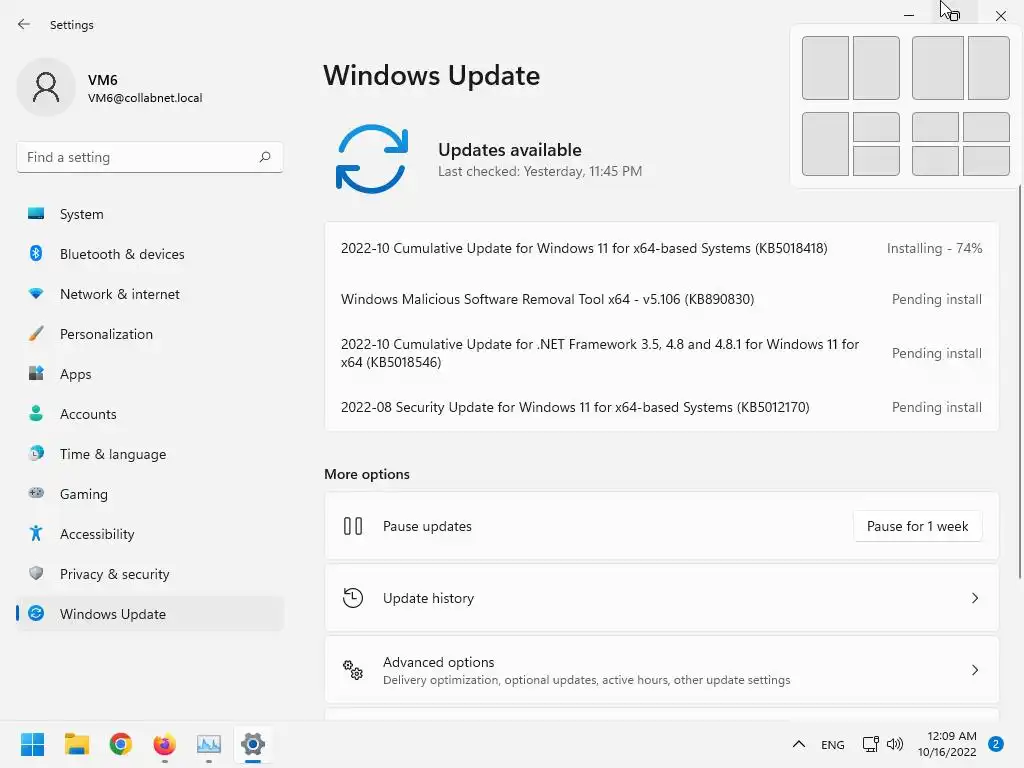Click the More options heading
This screenshot has width=1024, height=768.
[x=366, y=474]
